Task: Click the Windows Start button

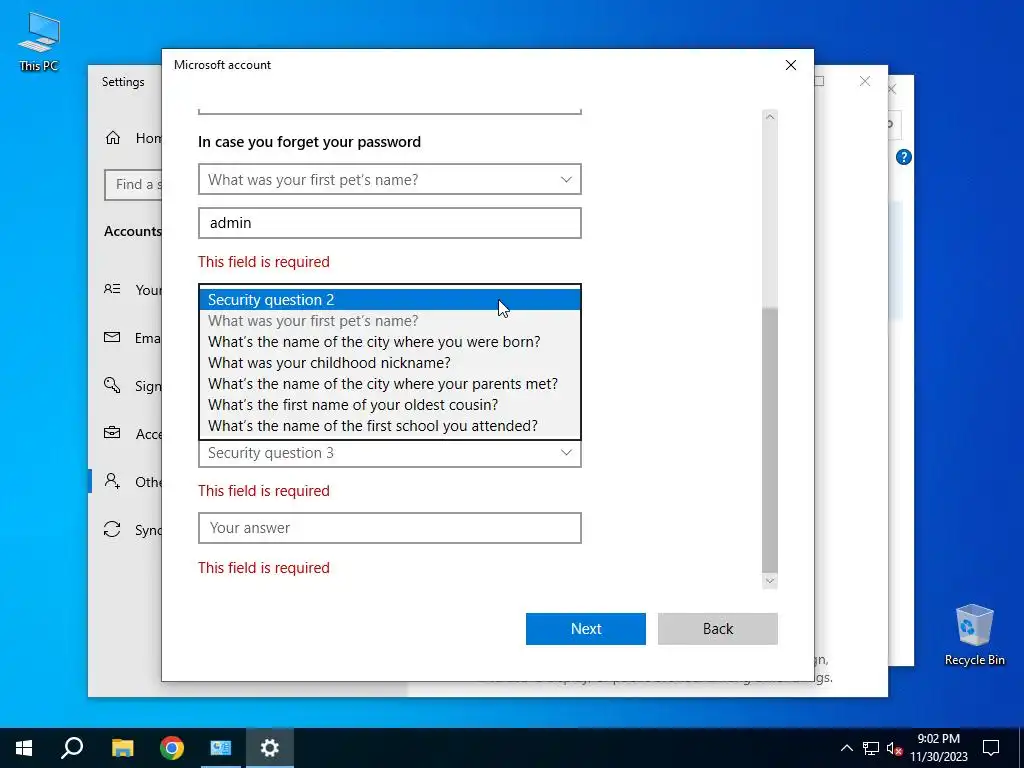Action: point(24,748)
